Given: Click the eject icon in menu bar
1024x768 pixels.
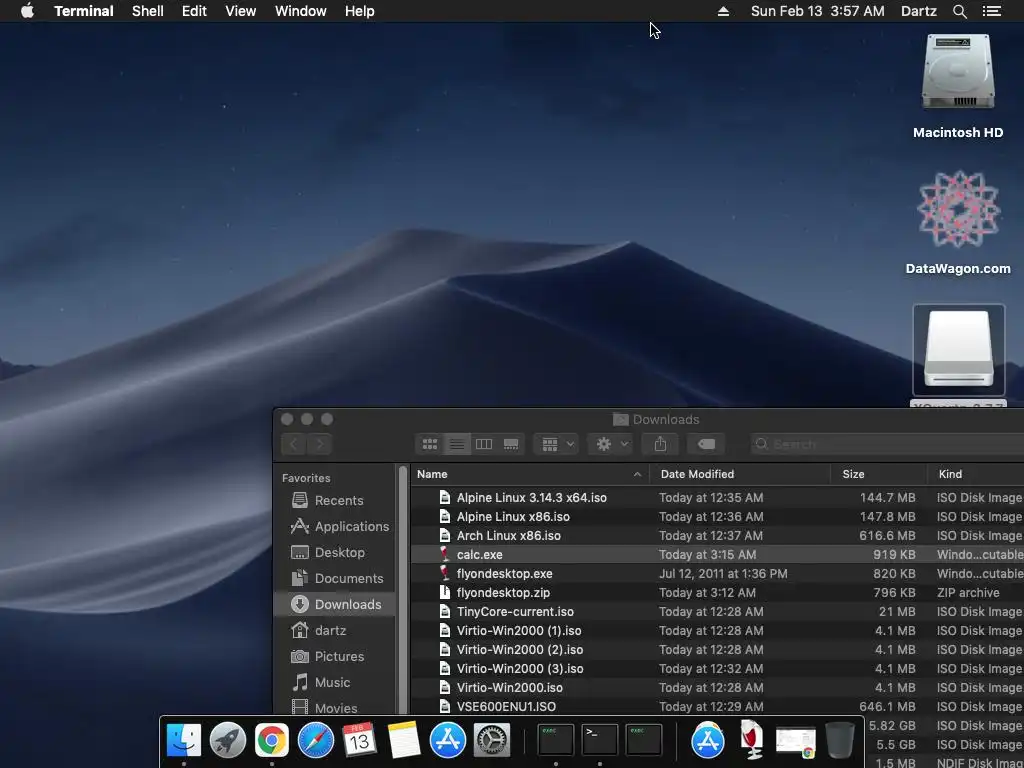Looking at the screenshot, I should coord(723,11).
